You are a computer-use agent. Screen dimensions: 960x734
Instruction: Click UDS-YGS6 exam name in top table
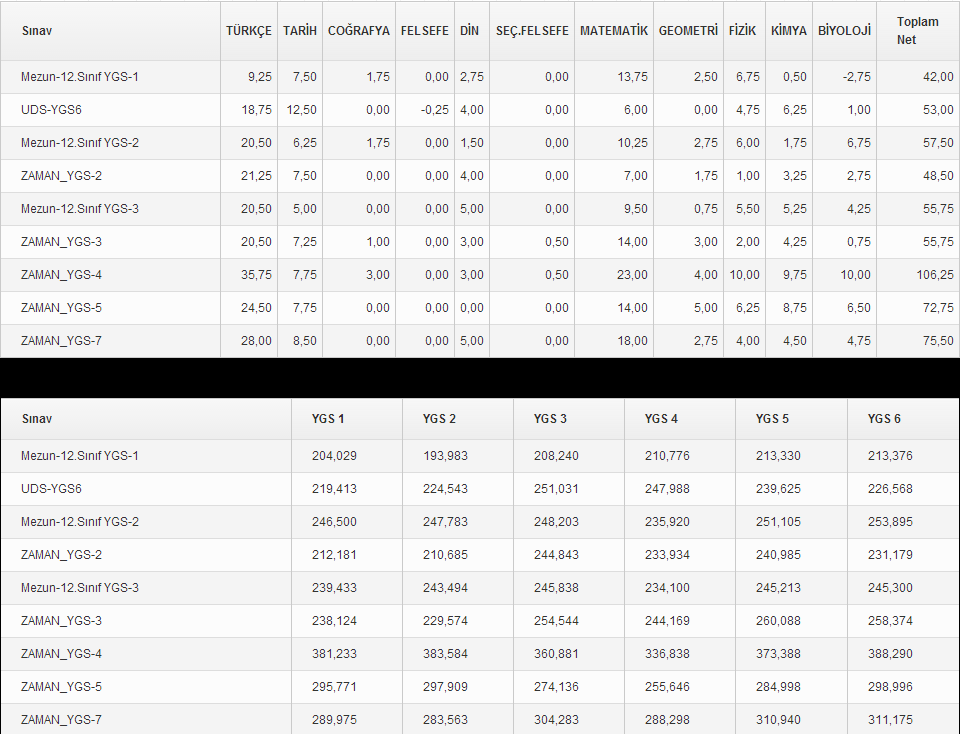(51, 110)
